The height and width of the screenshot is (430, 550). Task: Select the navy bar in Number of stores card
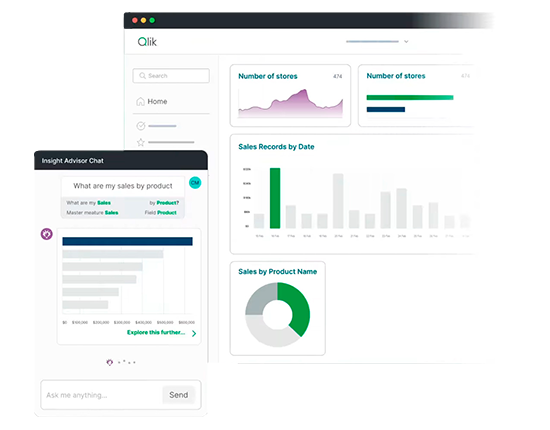tap(385, 109)
